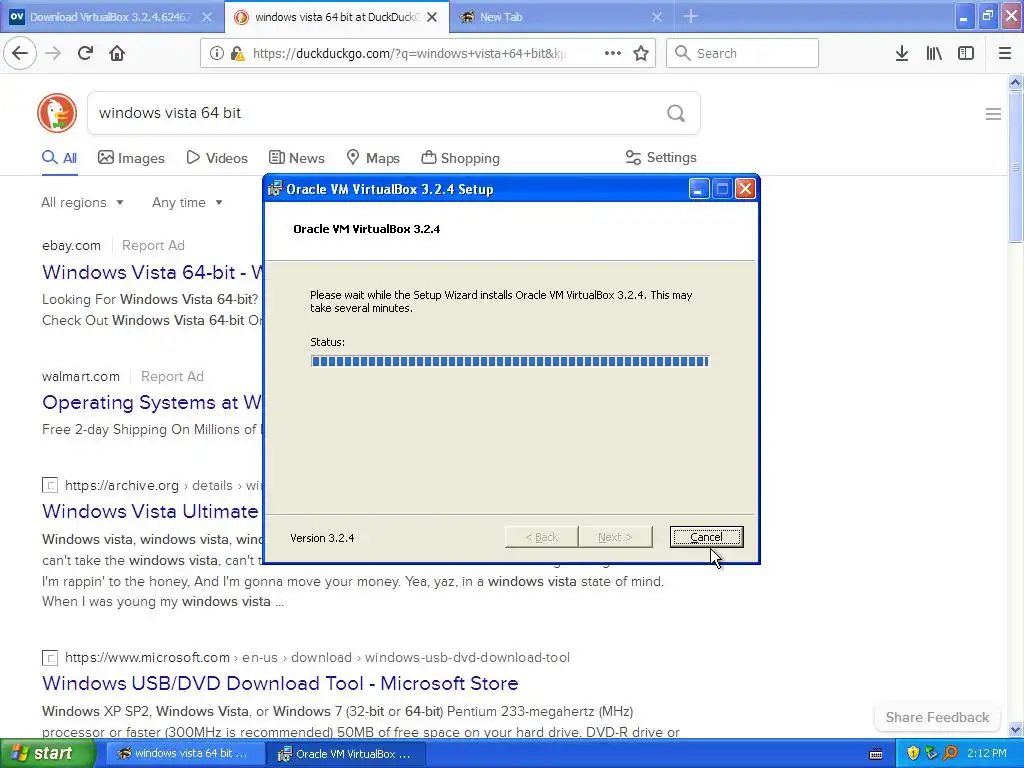1024x768 pixels.
Task: Click the archive.org result favicon
Action: [50, 485]
